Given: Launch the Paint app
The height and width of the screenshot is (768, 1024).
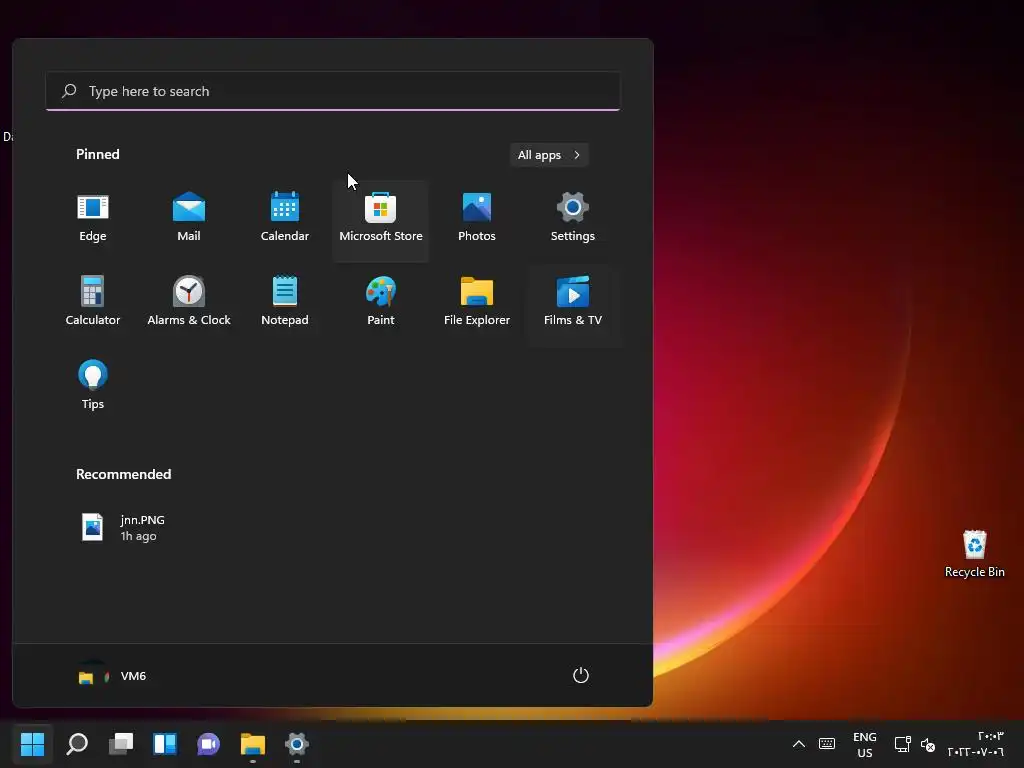Looking at the screenshot, I should (381, 302).
